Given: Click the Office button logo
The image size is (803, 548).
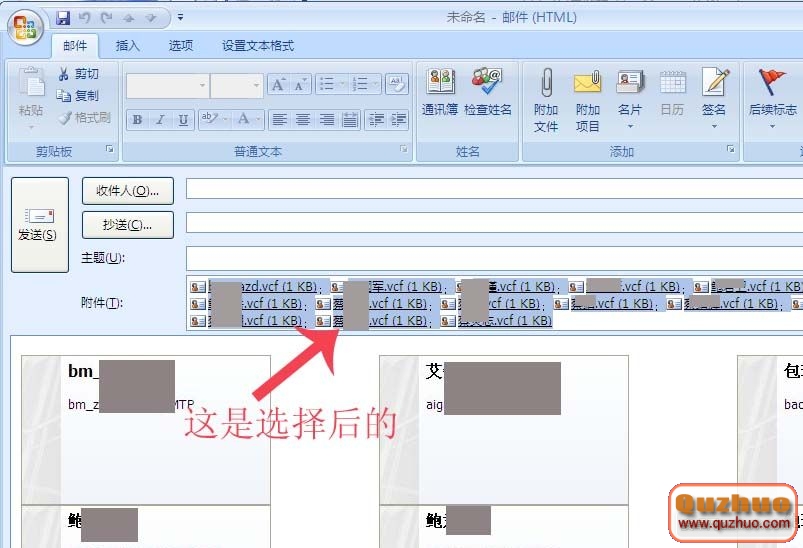Looking at the screenshot, I should (26, 27).
